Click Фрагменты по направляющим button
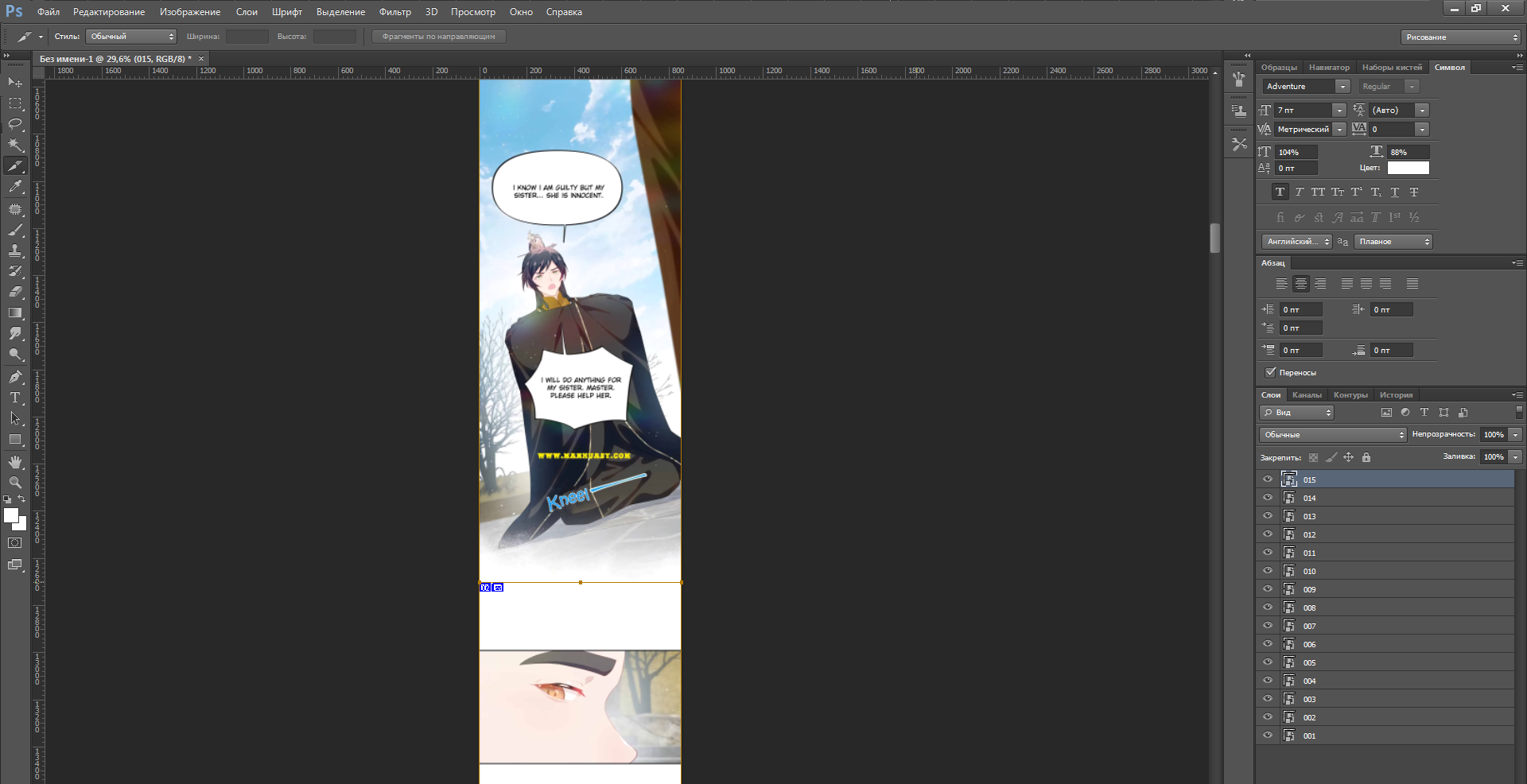This screenshot has width=1527, height=784. point(438,37)
